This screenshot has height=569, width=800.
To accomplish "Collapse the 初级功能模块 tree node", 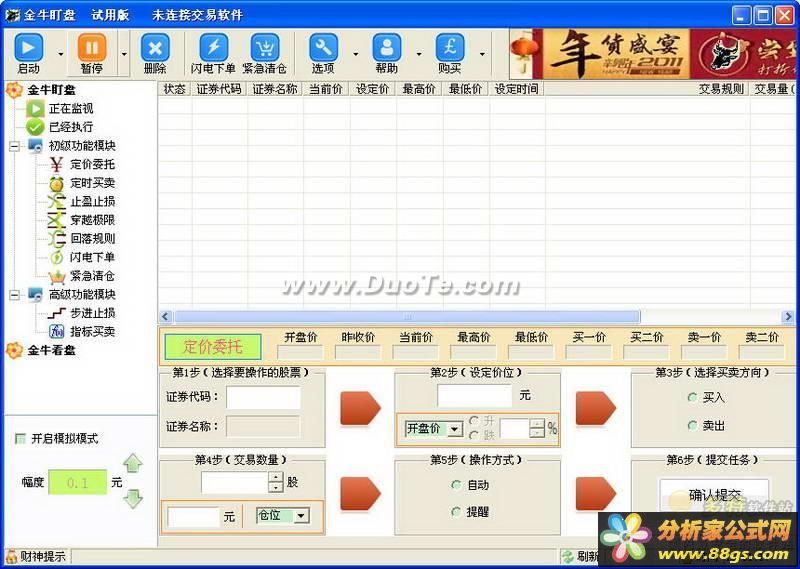I will [15, 146].
